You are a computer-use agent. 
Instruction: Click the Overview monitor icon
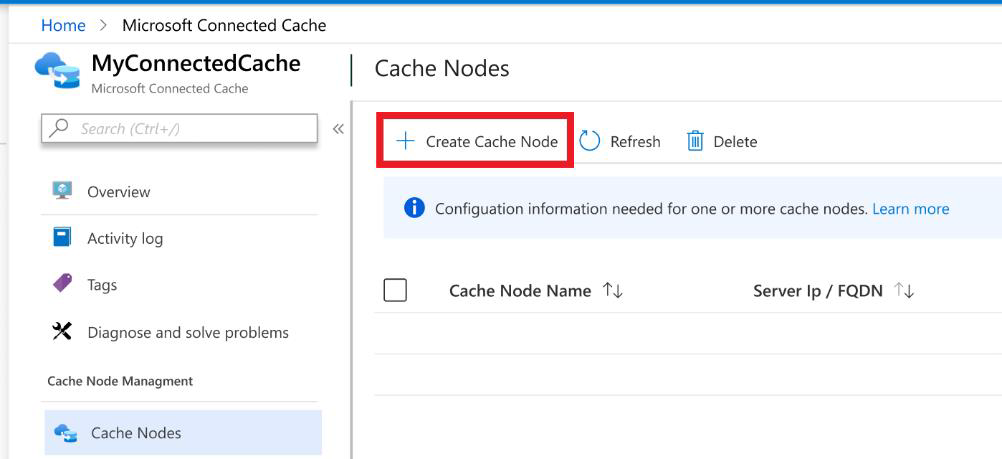tap(62, 191)
